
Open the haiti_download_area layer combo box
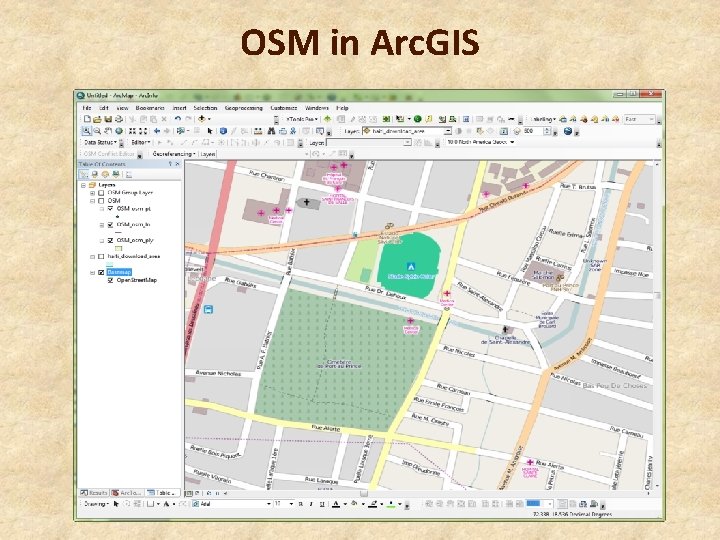pyautogui.click(x=407, y=131)
